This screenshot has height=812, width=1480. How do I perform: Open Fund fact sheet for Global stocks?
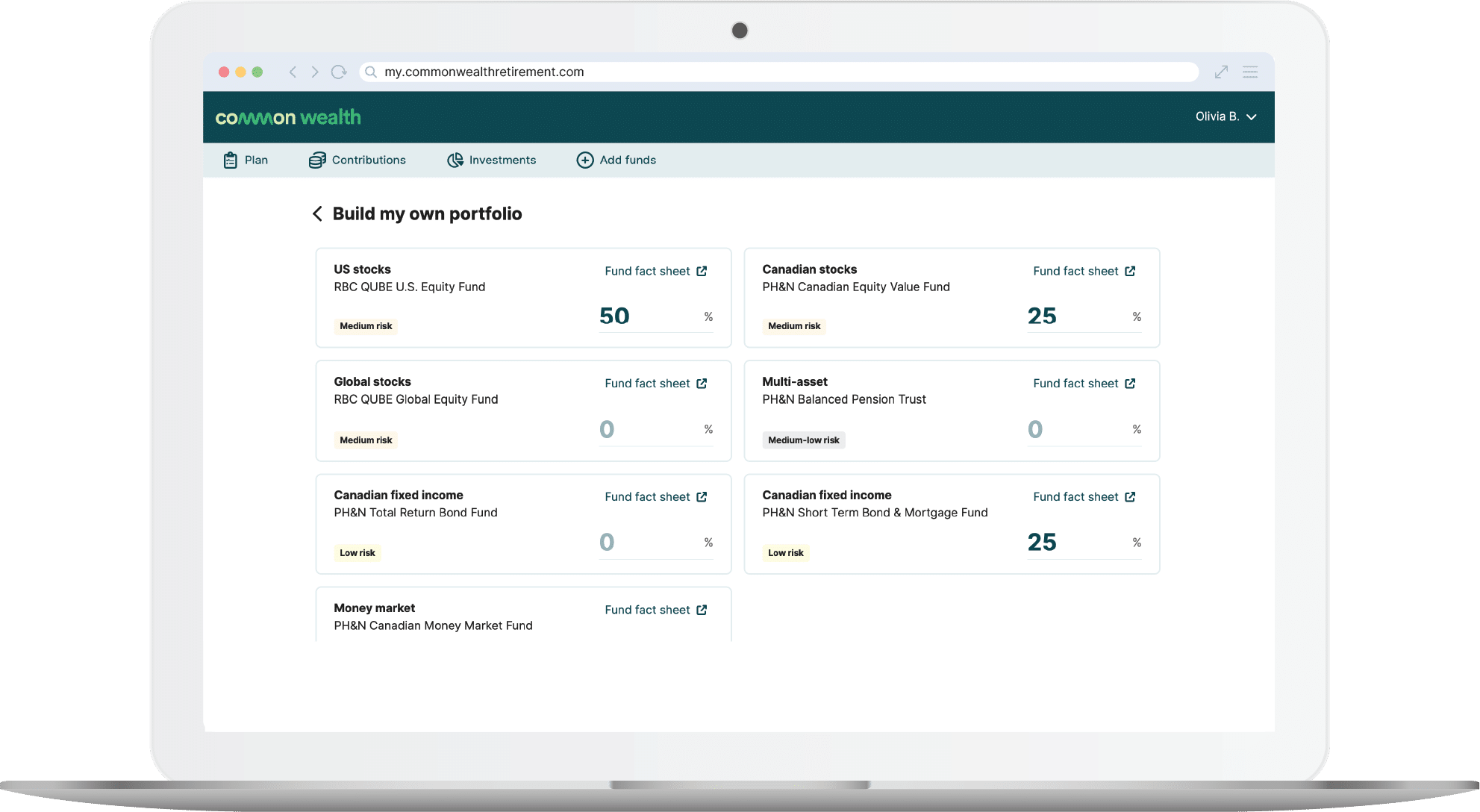point(655,384)
